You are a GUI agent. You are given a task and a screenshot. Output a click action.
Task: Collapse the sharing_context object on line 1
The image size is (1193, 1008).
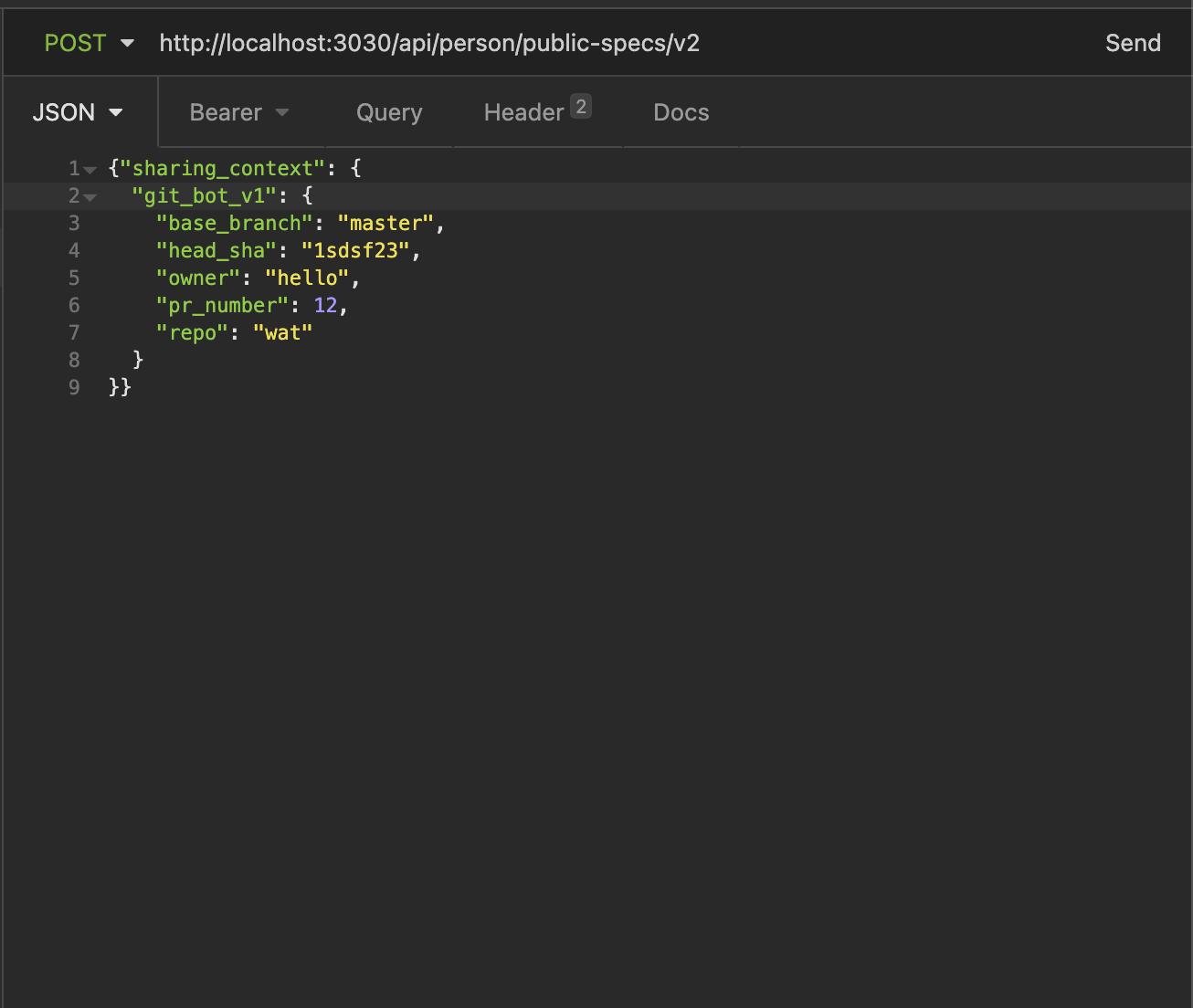[88, 168]
